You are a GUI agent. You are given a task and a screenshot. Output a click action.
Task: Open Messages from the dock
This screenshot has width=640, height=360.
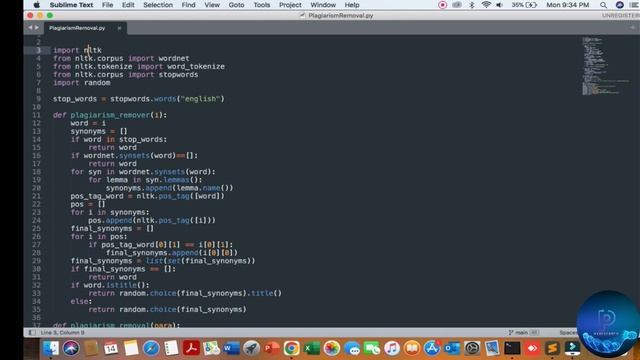[x=351, y=348]
